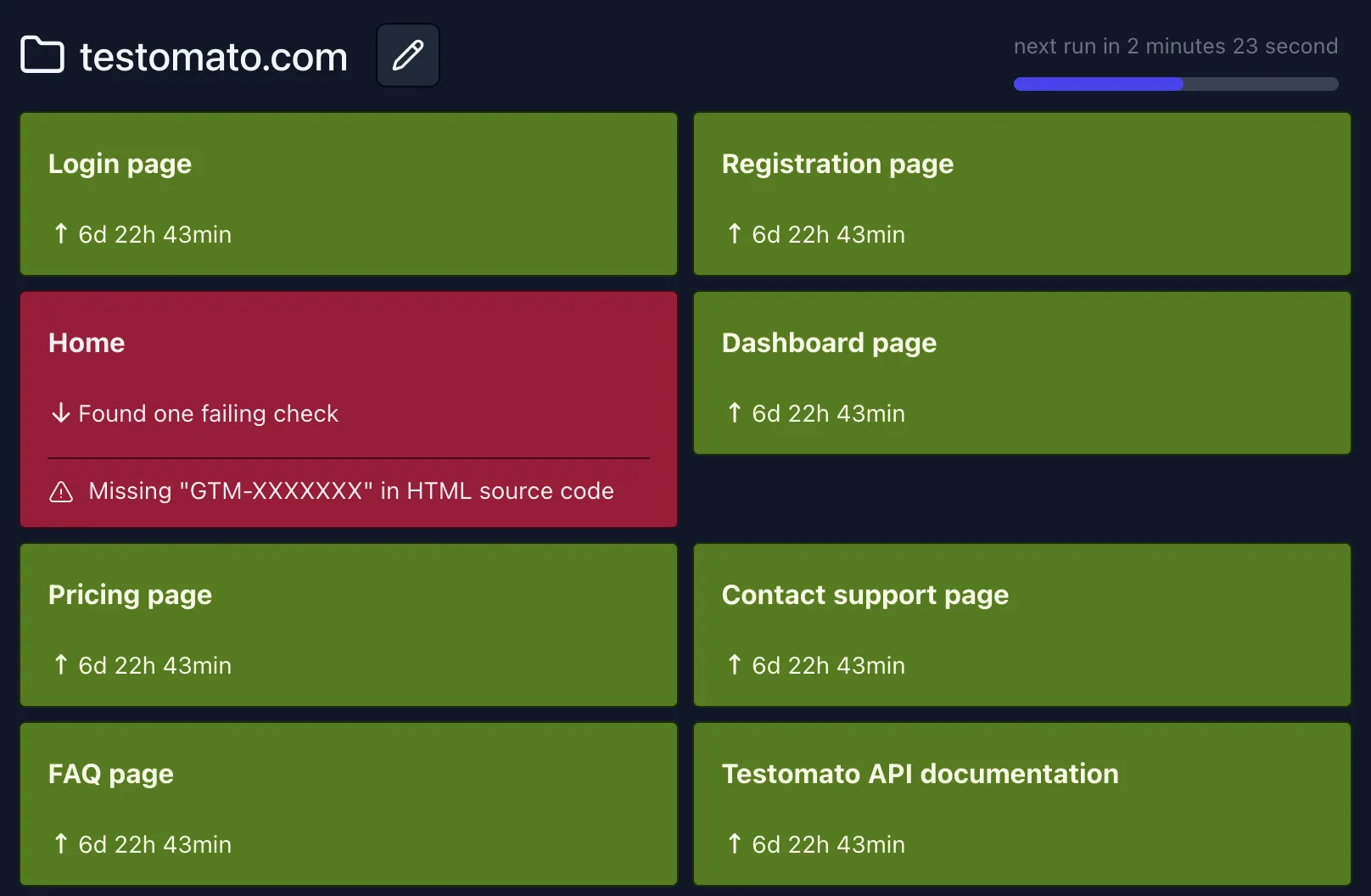Click the up arrow icon in FAQ page card
1371x896 pixels.
(x=60, y=843)
